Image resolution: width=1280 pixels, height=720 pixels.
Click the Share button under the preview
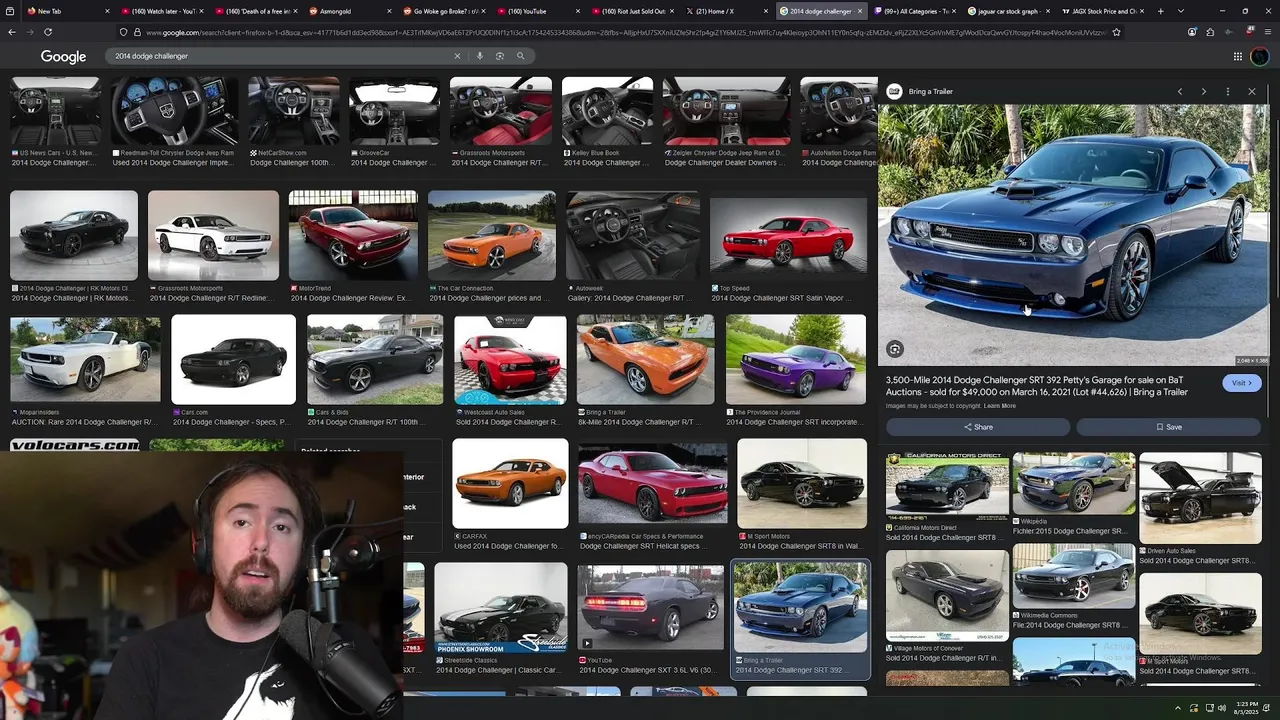click(979, 427)
